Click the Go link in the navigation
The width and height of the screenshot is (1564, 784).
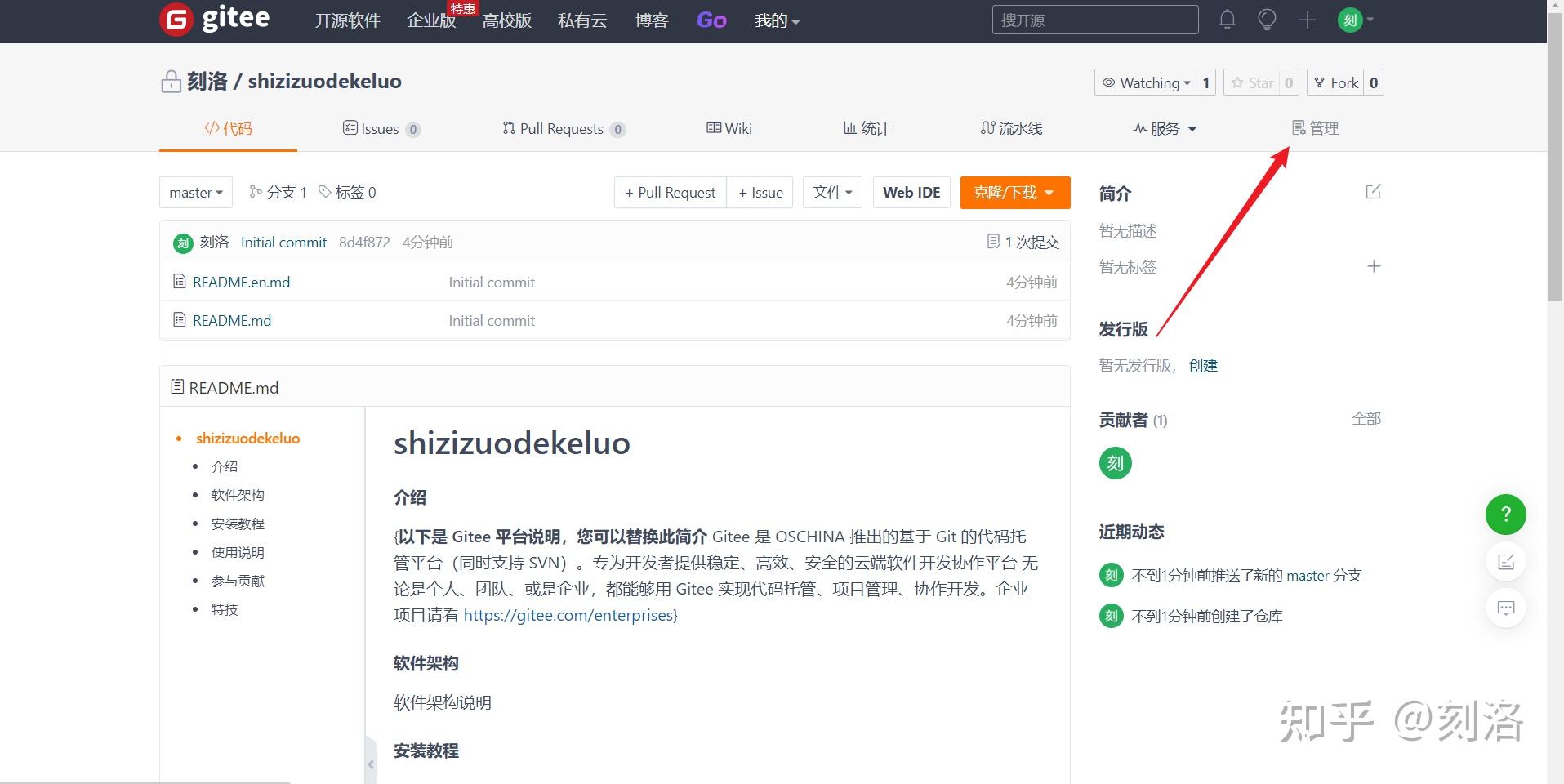coord(711,20)
